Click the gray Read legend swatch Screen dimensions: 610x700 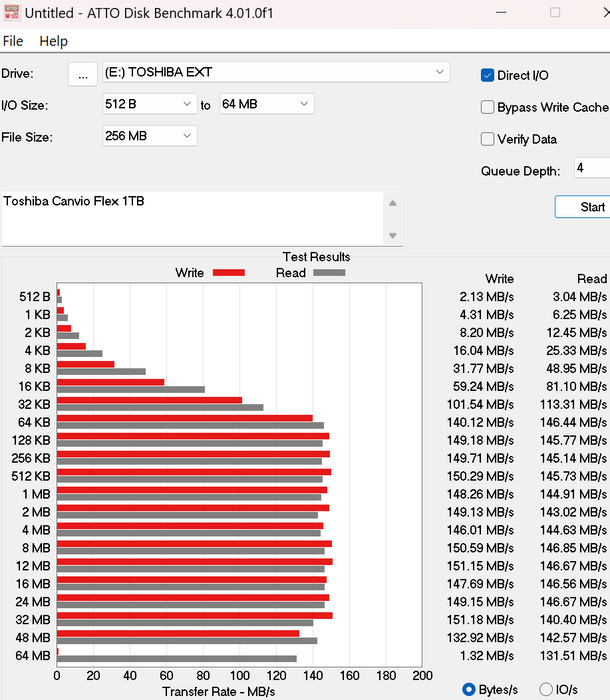[x=329, y=273]
